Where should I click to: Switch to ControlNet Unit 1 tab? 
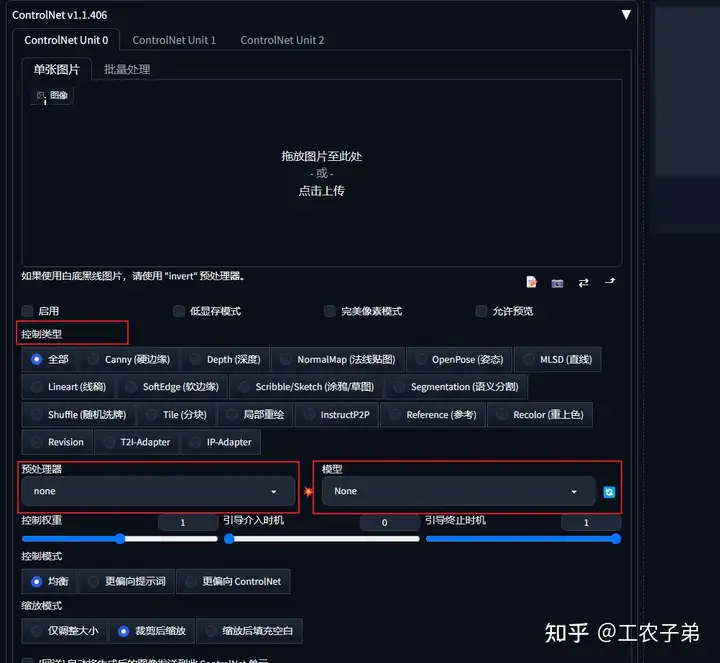tap(174, 40)
